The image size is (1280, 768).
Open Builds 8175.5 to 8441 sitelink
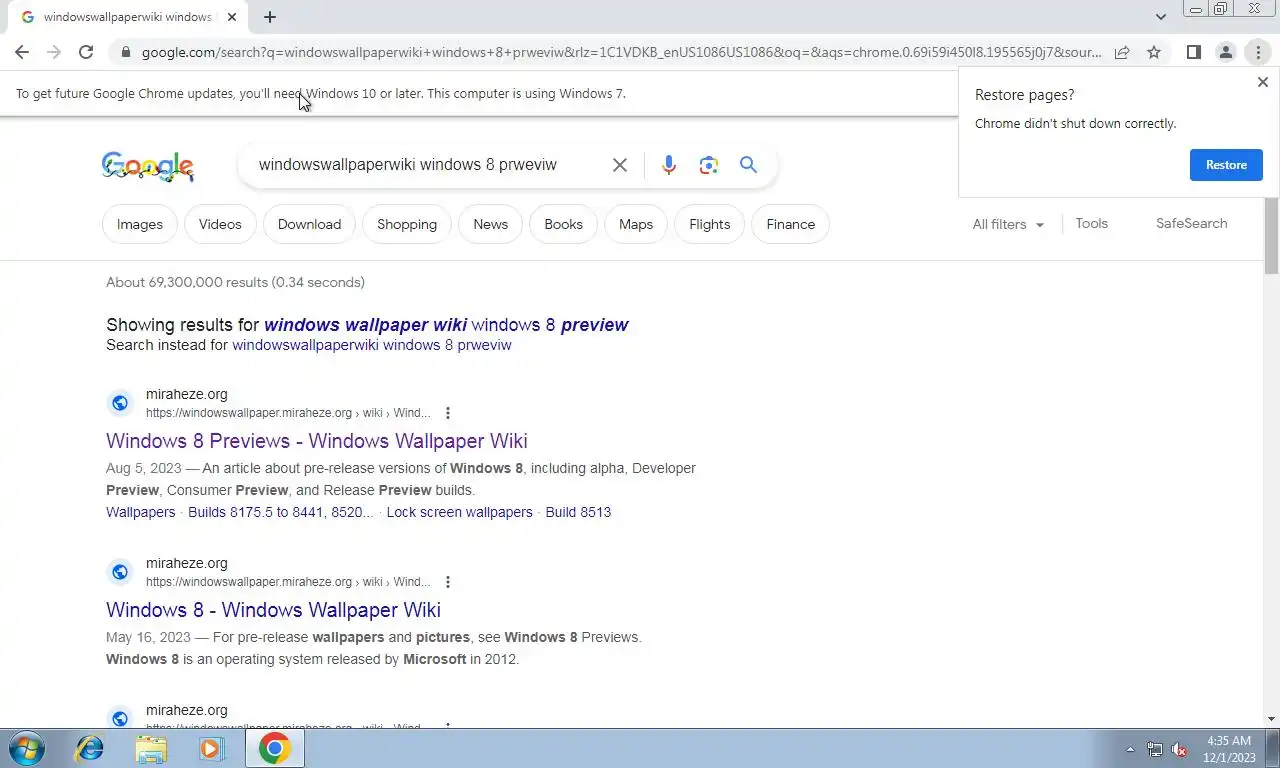click(x=280, y=512)
